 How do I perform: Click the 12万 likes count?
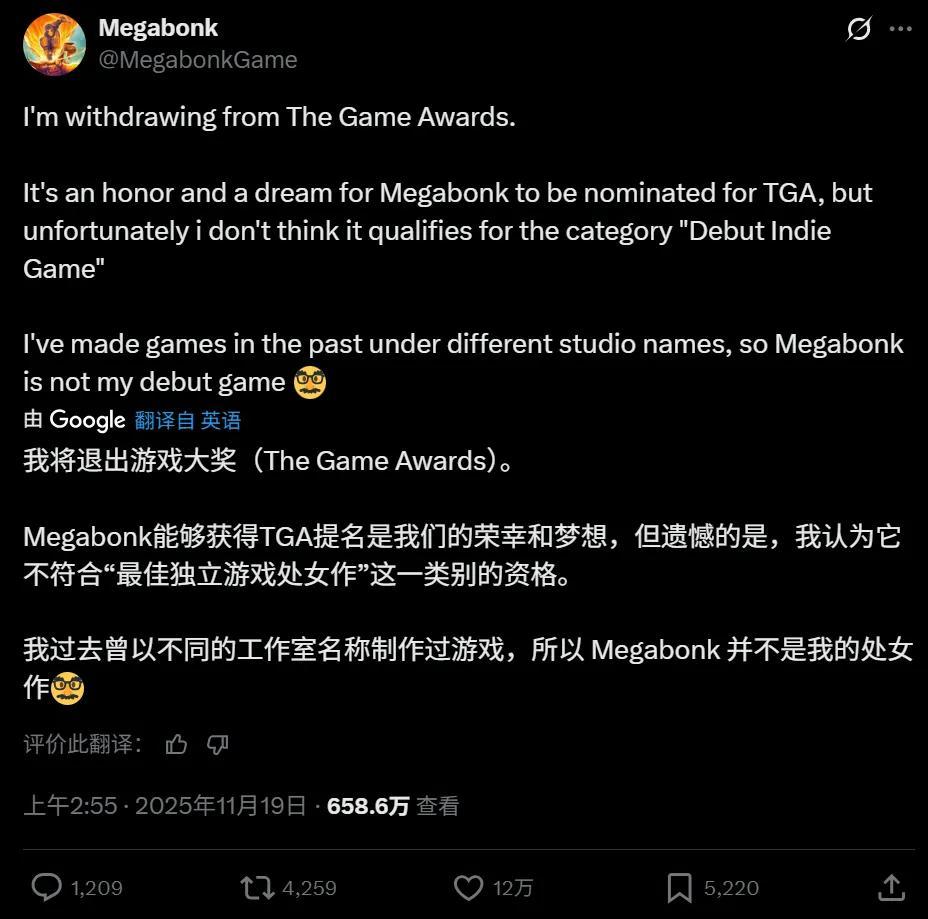click(513, 888)
